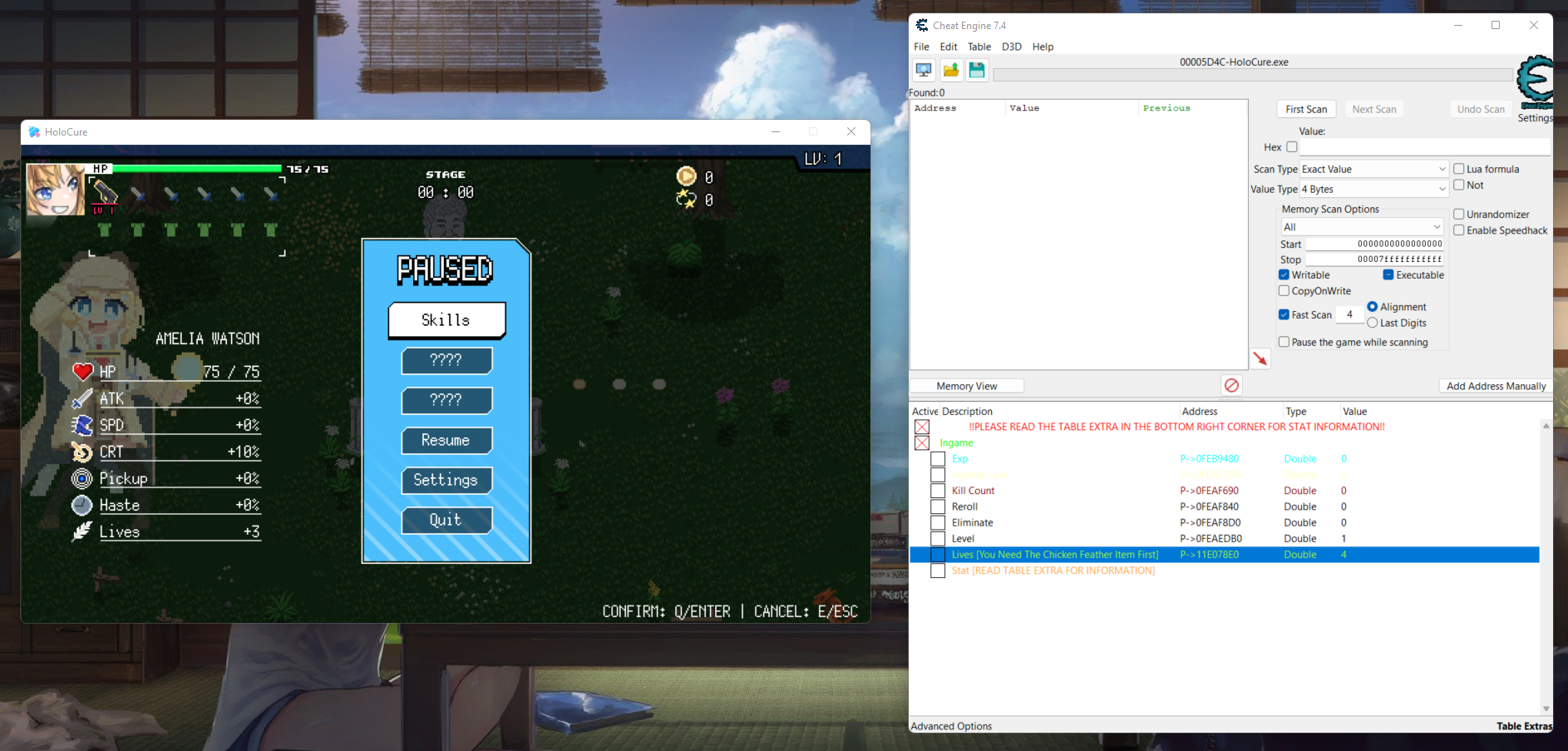The height and width of the screenshot is (751, 1568).
Task: Toggle the Ingame group active box
Action: (x=922, y=443)
